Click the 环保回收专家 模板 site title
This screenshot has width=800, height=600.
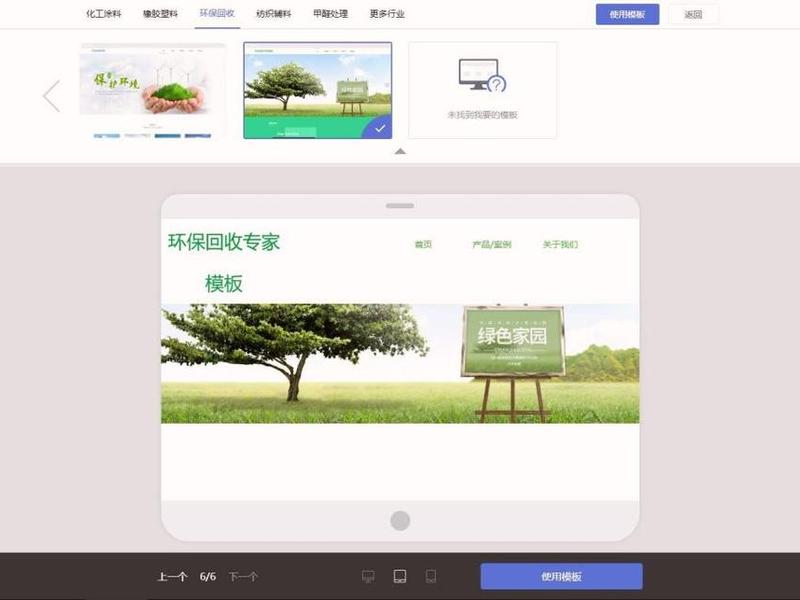click(223, 263)
